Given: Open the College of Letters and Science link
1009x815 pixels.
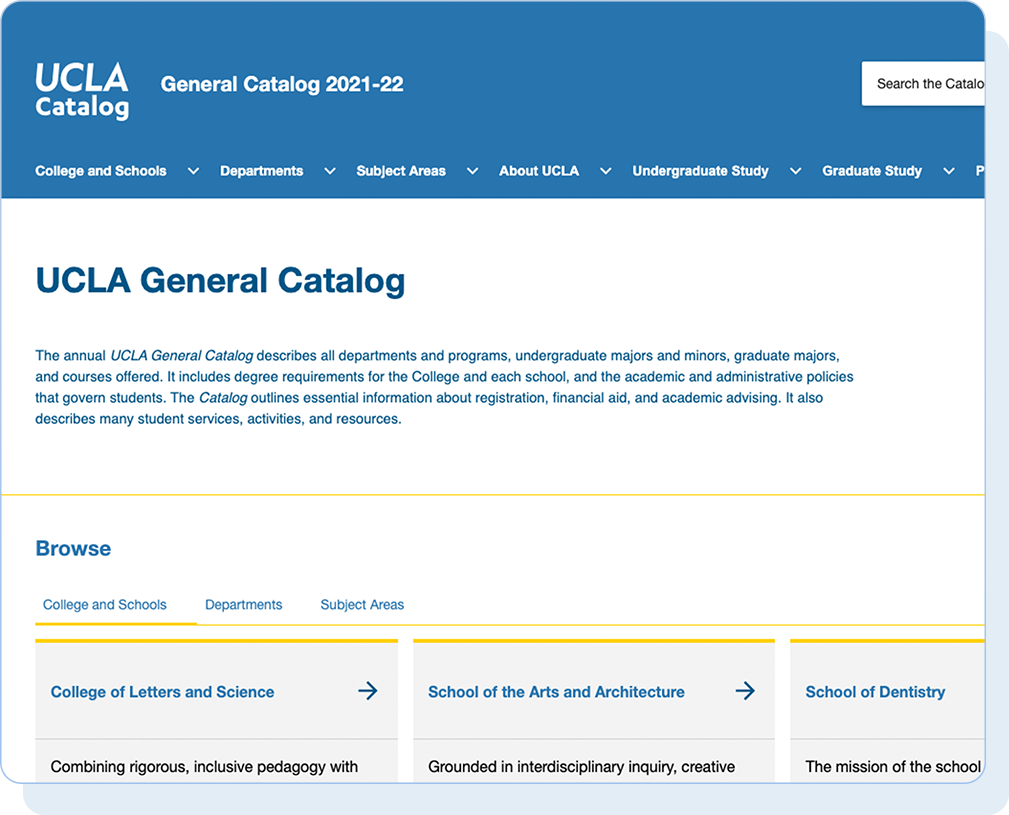Looking at the screenshot, I should pyautogui.click(x=162, y=692).
